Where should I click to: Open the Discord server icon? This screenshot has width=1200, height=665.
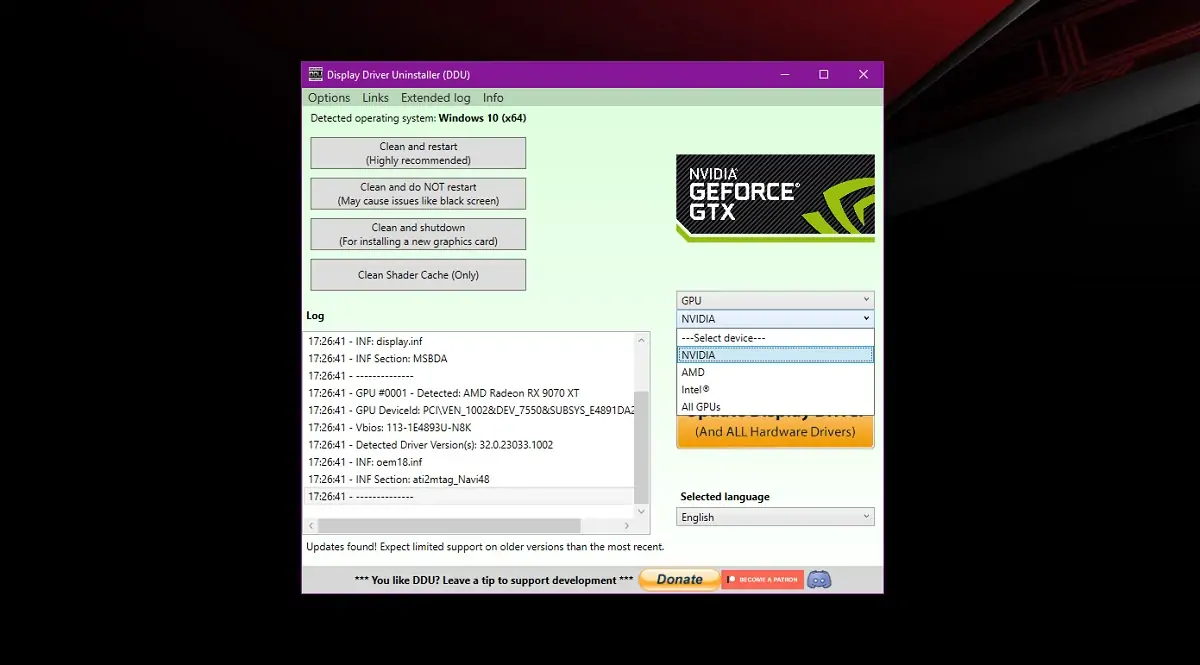[819, 579]
